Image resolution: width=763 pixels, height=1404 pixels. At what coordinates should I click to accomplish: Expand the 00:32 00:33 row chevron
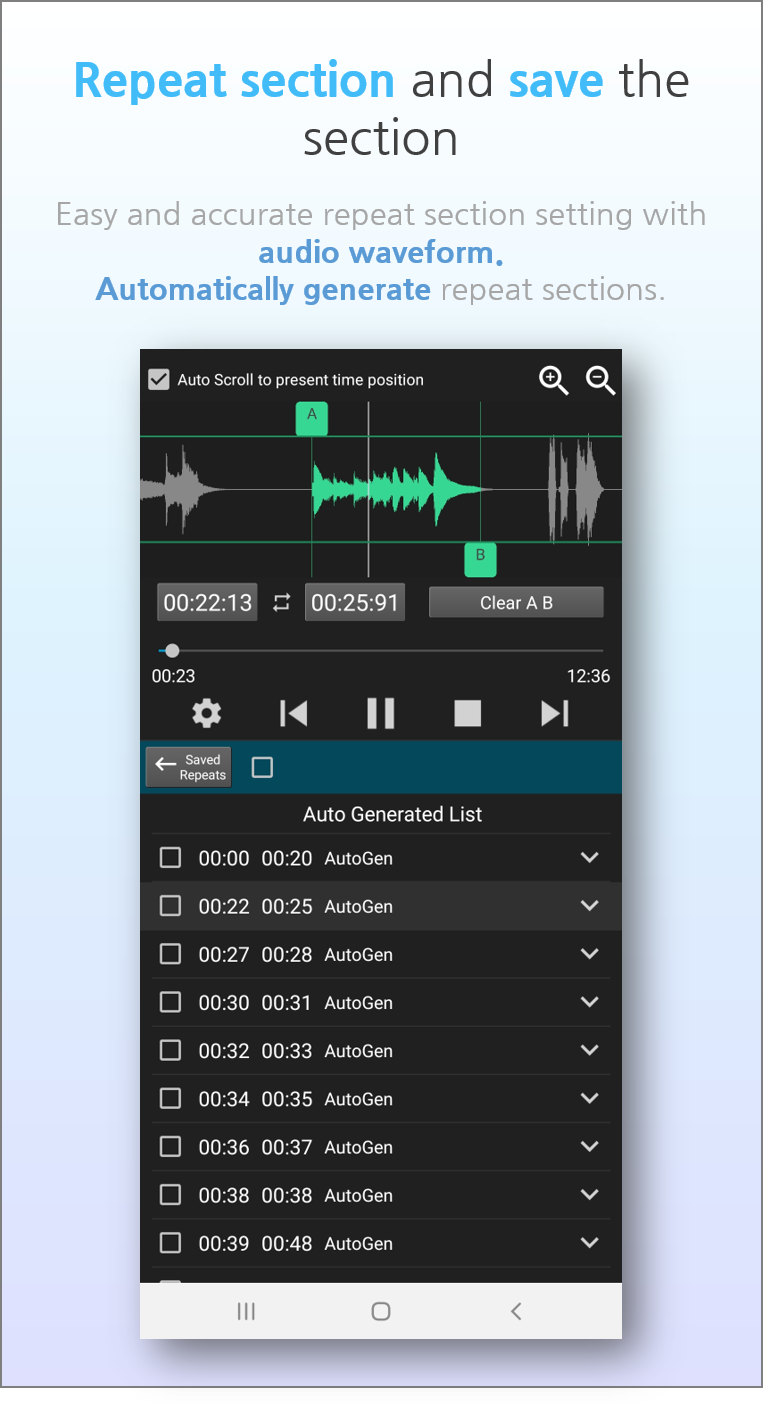click(x=590, y=1050)
